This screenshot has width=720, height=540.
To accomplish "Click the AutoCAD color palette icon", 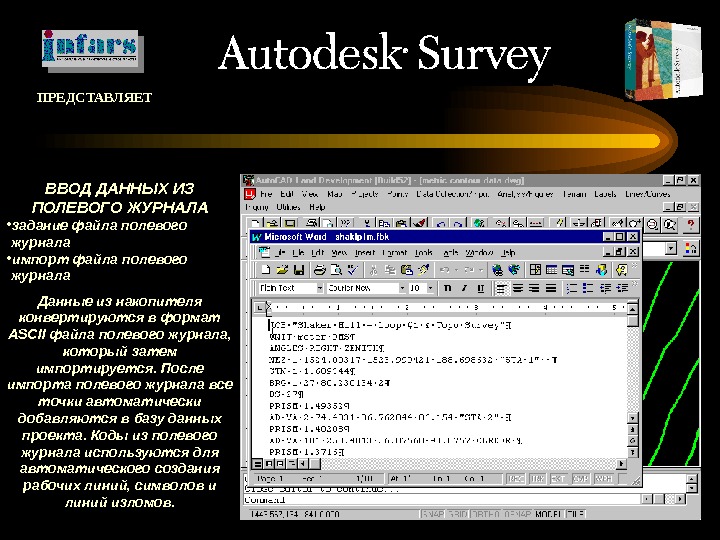I will coord(690,248).
